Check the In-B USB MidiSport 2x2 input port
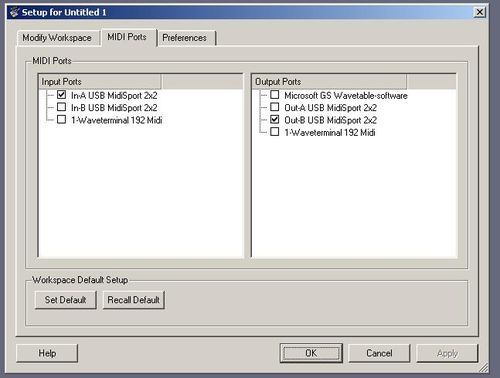Viewport: 500px width, 378px height. click(x=61, y=107)
